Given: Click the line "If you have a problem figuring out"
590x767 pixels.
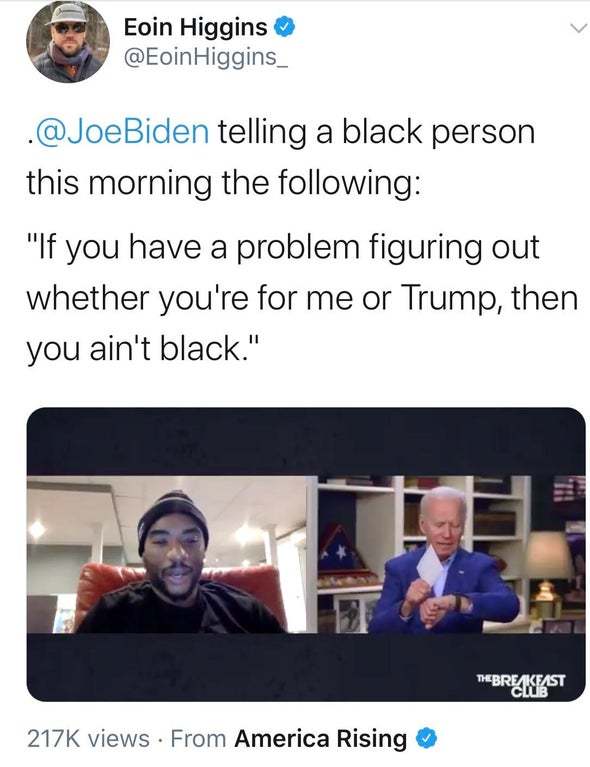Looking at the screenshot, I should 283,248.
